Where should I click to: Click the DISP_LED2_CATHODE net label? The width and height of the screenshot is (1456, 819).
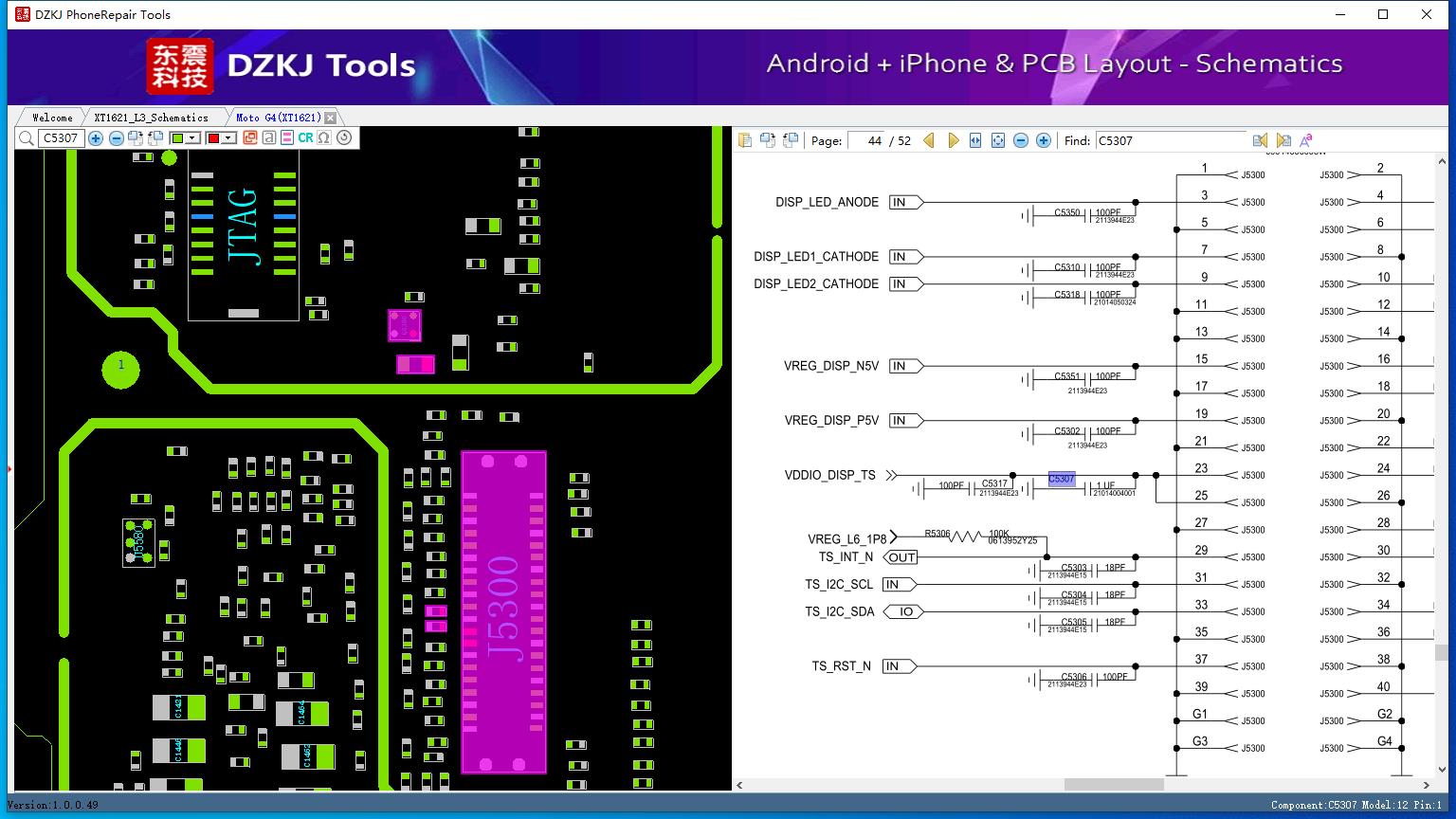[x=816, y=283]
